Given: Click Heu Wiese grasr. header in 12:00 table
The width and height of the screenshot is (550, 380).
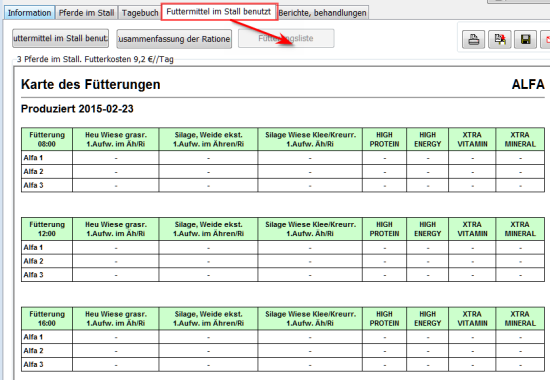Looking at the screenshot, I should [x=116, y=229].
